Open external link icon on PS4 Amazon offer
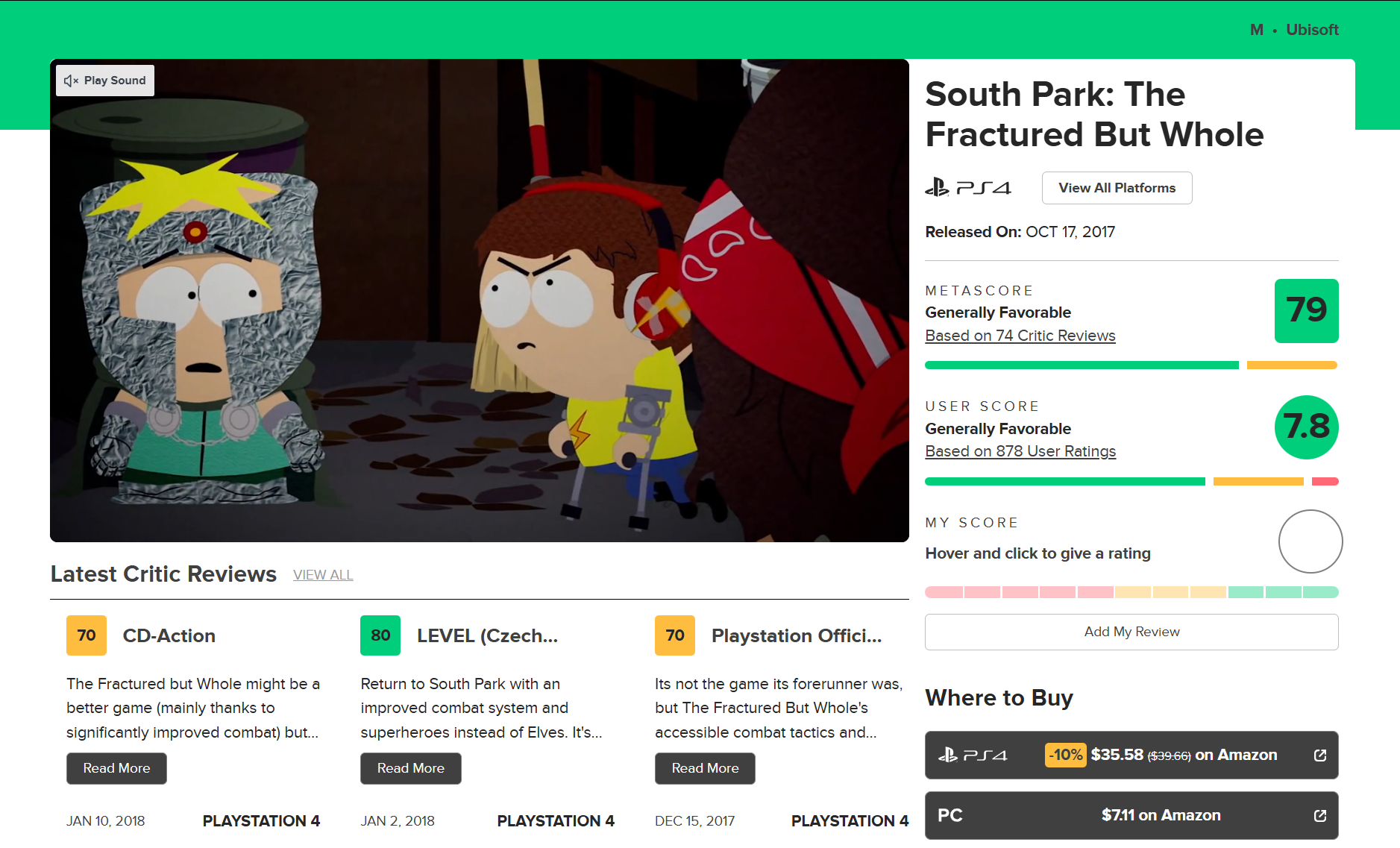1400x848 pixels. point(1319,756)
